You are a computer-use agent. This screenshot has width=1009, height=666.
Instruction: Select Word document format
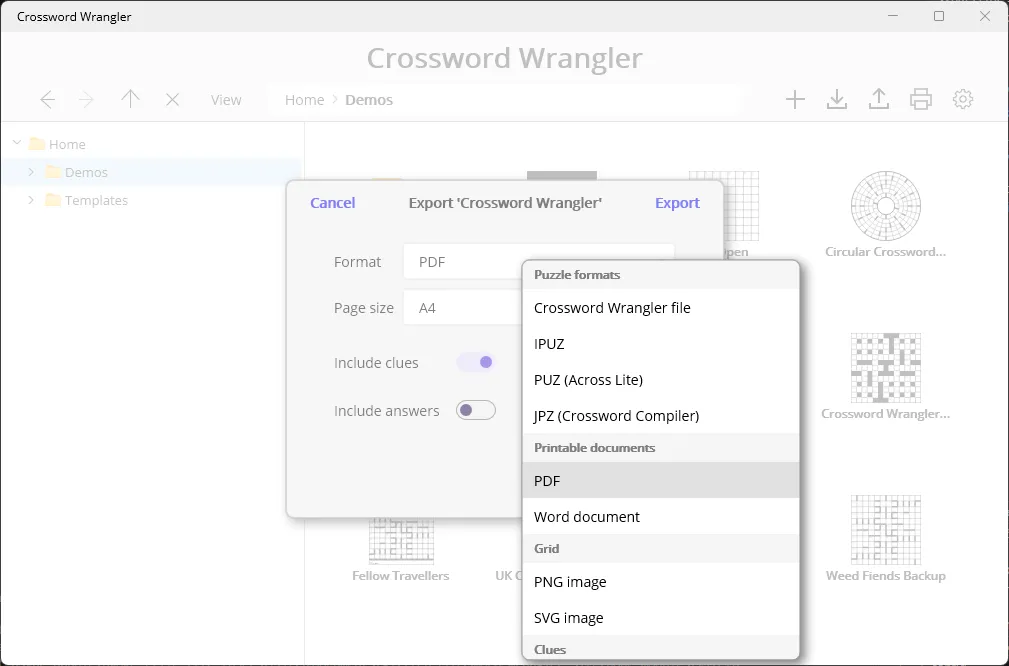pos(661,517)
